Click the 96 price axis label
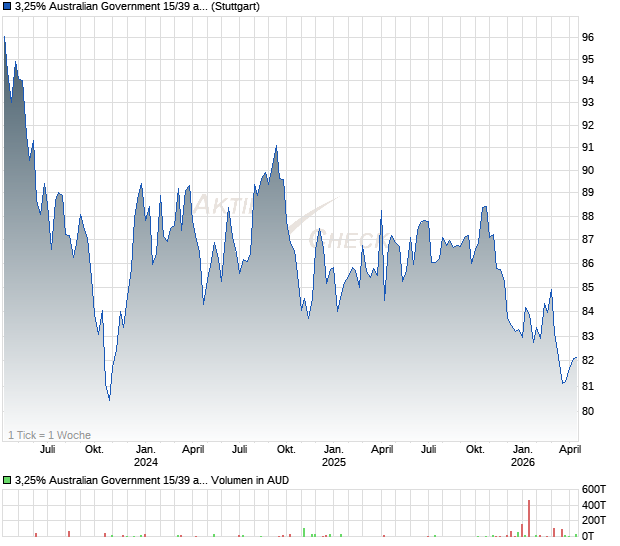 [589, 37]
